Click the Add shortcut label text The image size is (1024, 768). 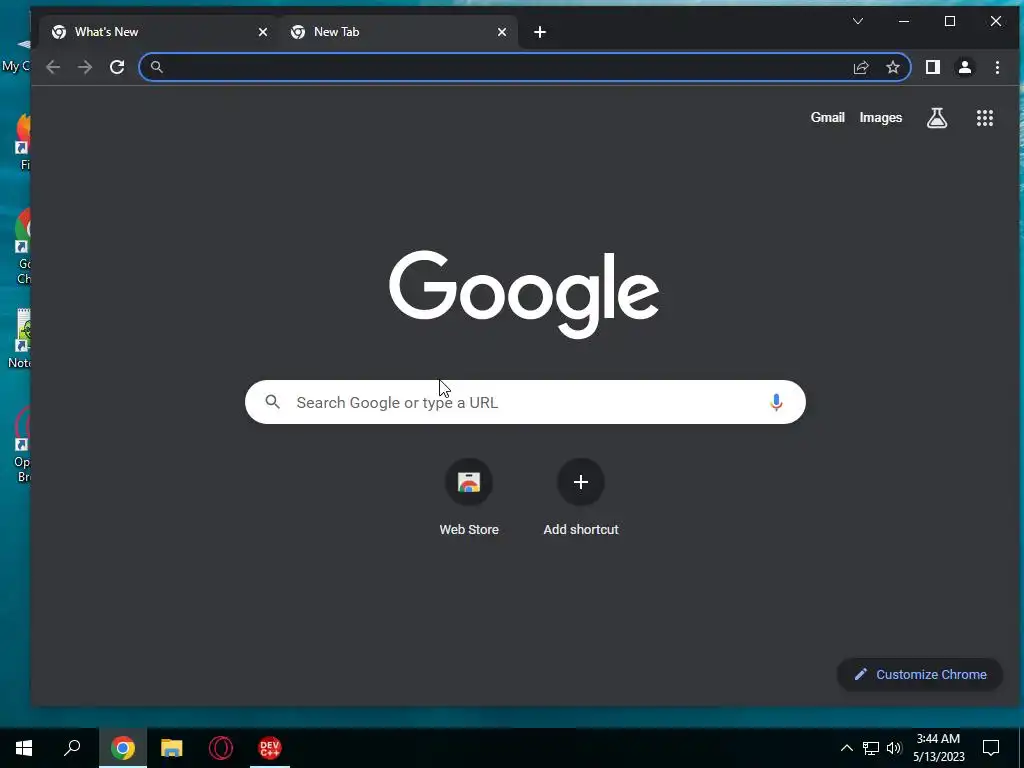(581, 530)
